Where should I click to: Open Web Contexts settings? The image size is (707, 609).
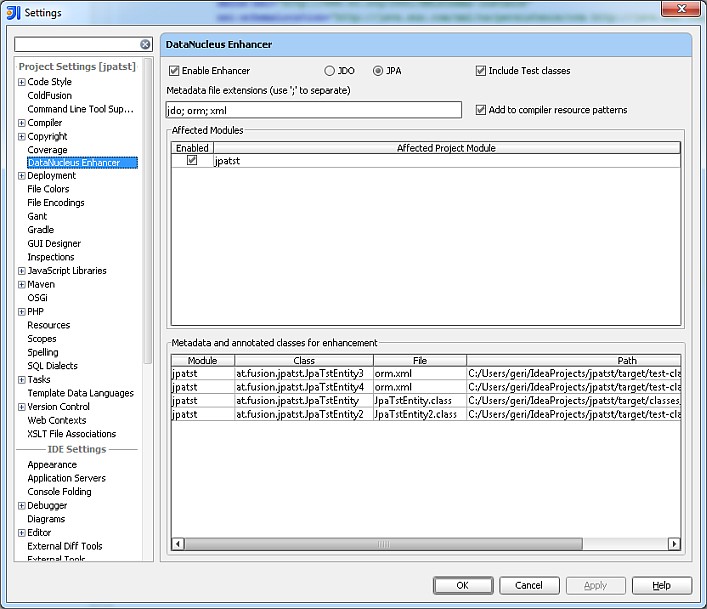click(57, 420)
